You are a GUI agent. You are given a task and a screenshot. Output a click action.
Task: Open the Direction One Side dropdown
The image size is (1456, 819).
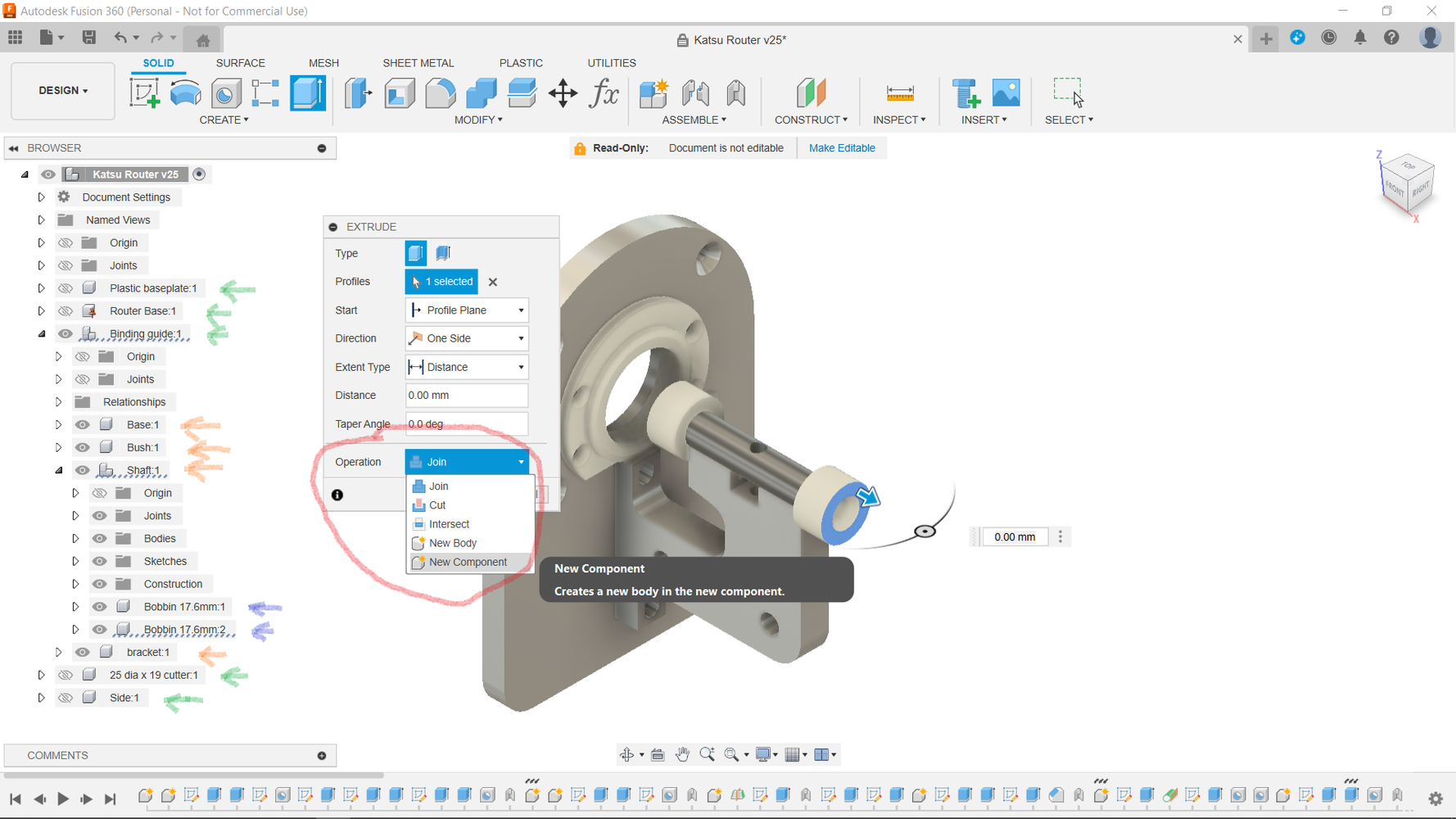(x=467, y=338)
